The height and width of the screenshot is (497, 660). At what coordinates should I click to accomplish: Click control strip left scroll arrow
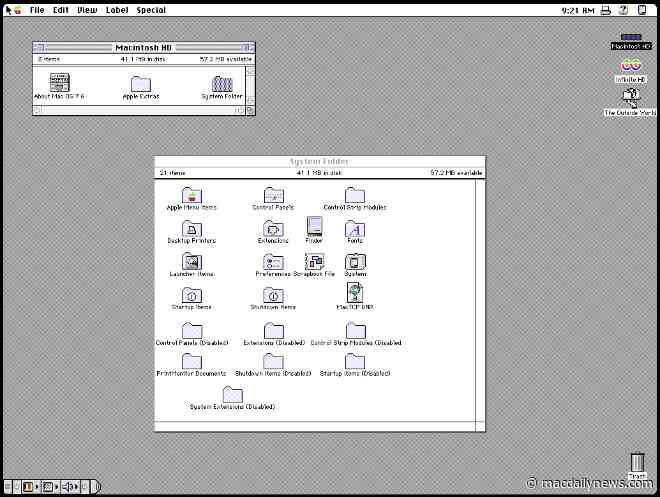(17, 487)
